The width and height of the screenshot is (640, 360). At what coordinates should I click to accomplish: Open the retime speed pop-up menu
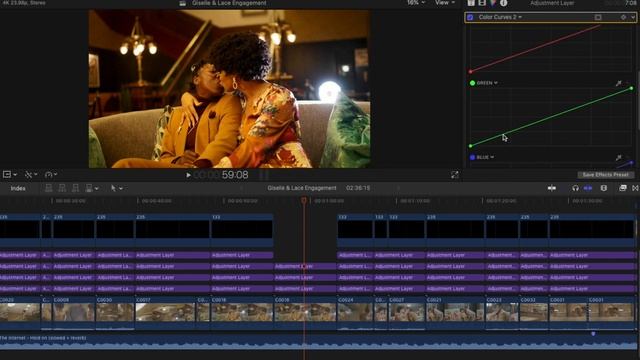point(51,175)
